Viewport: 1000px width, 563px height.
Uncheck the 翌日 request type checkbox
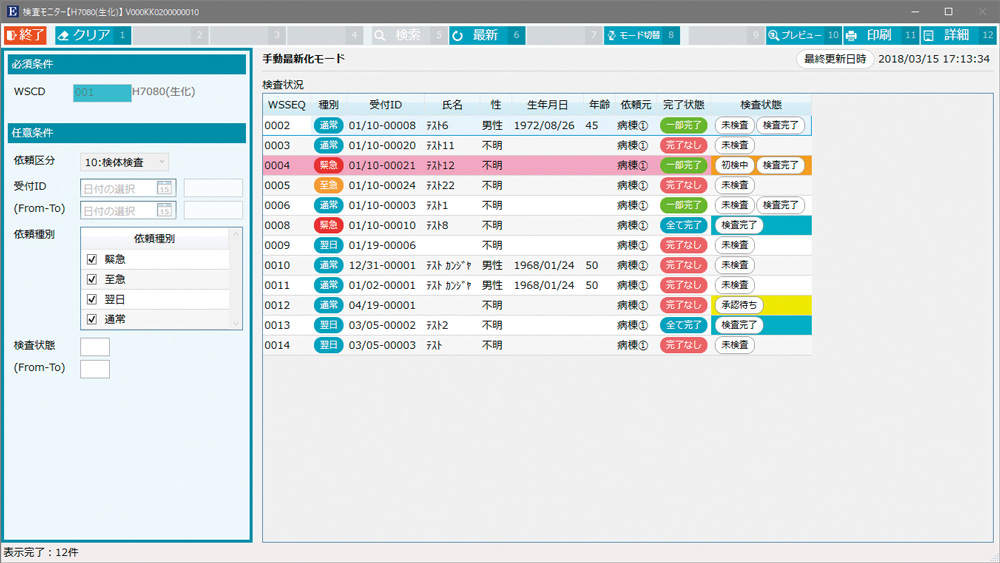click(92, 299)
